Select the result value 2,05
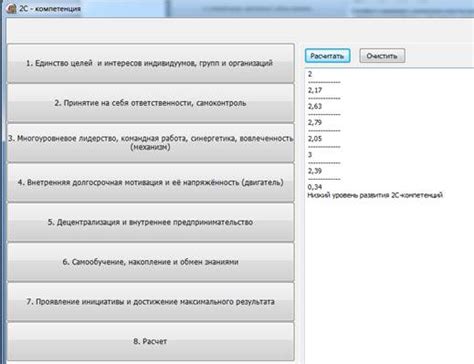The height and width of the screenshot is (364, 474). (315, 139)
